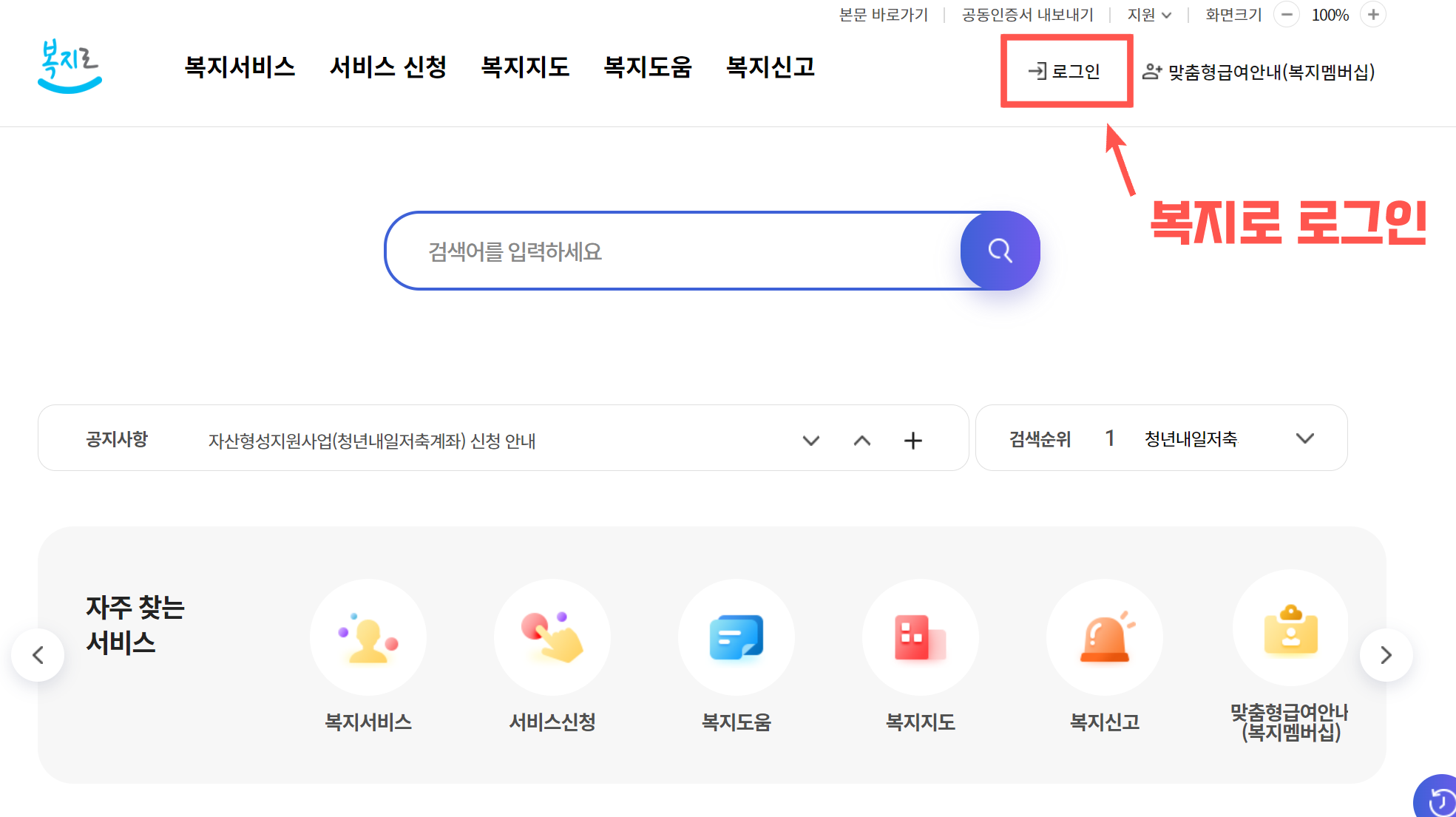Viewport: 1456px width, 817px height.
Task: Select the 복지서비스 person icon
Action: coord(368,637)
